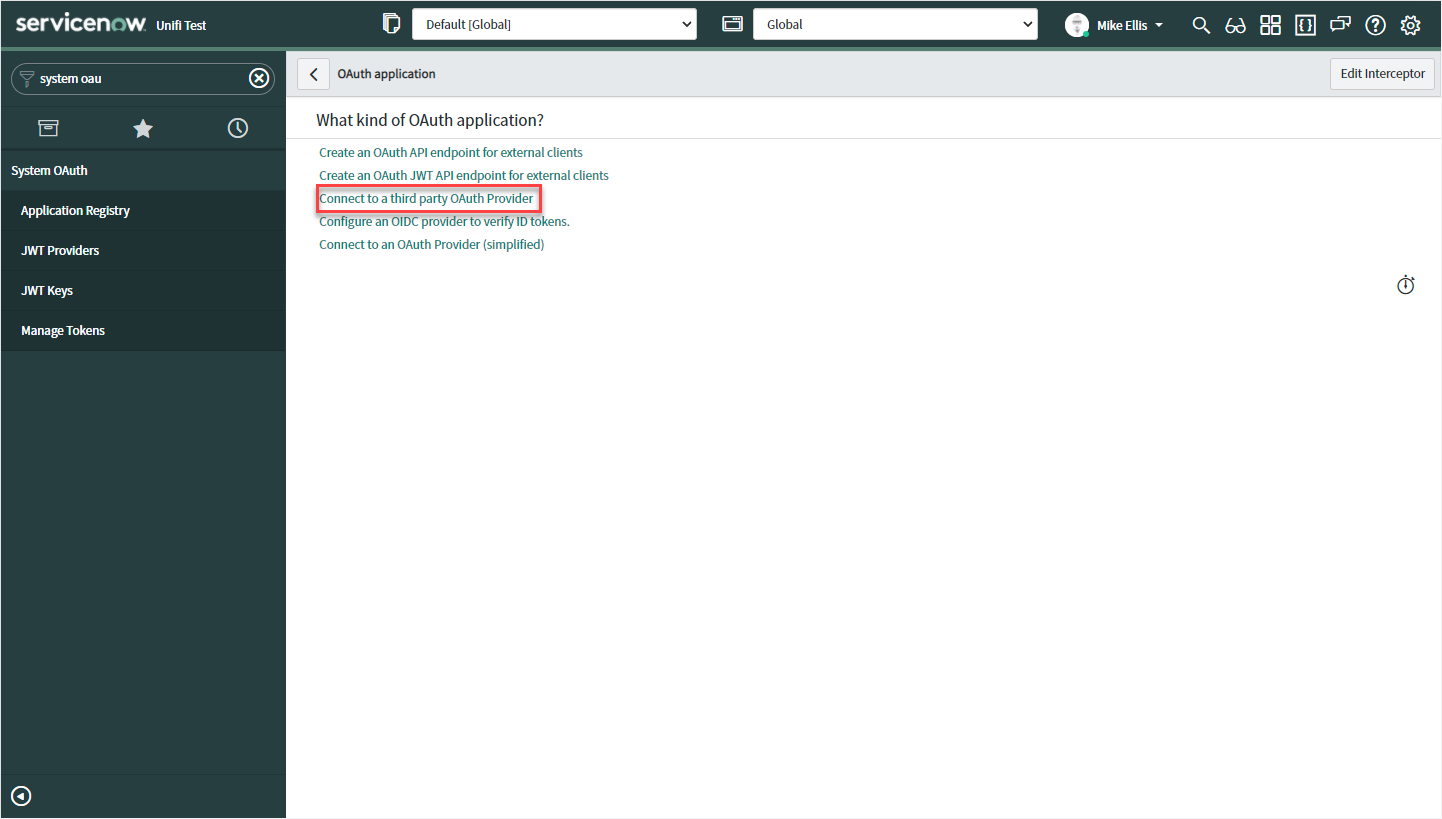Click the filter funnel icon in navigator
Screen dimensions: 1442x819
(27, 78)
